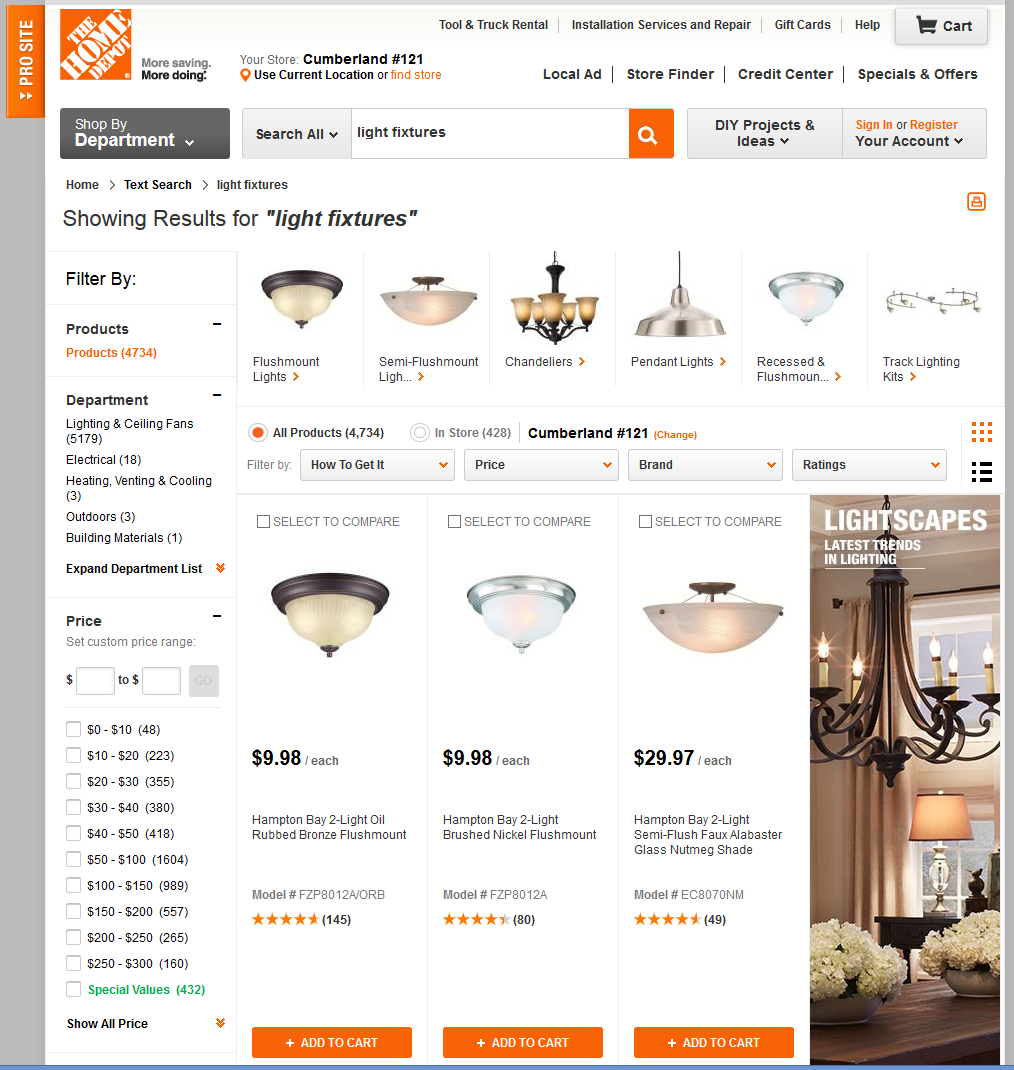This screenshot has width=1014, height=1070.
Task: Open the Brand filter dropdown
Action: [x=705, y=465]
